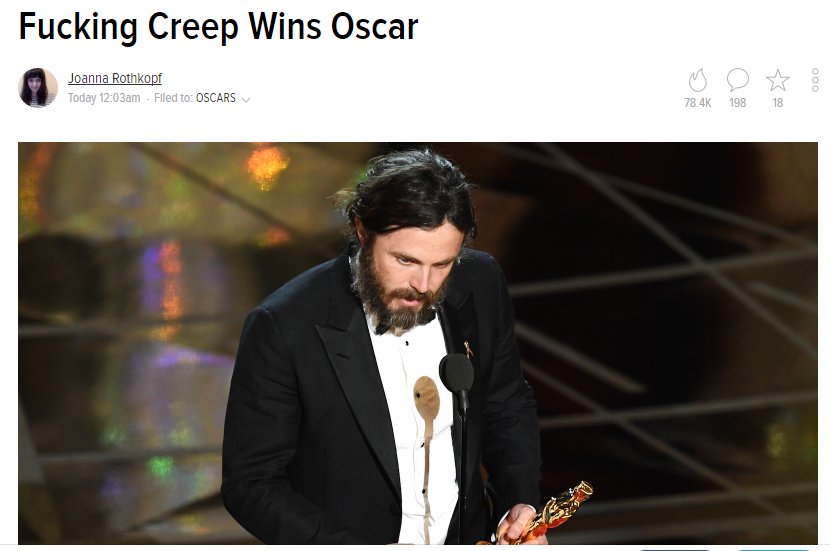The height and width of the screenshot is (551, 830).
Task: Click the flame recommend icon
Action: click(698, 80)
